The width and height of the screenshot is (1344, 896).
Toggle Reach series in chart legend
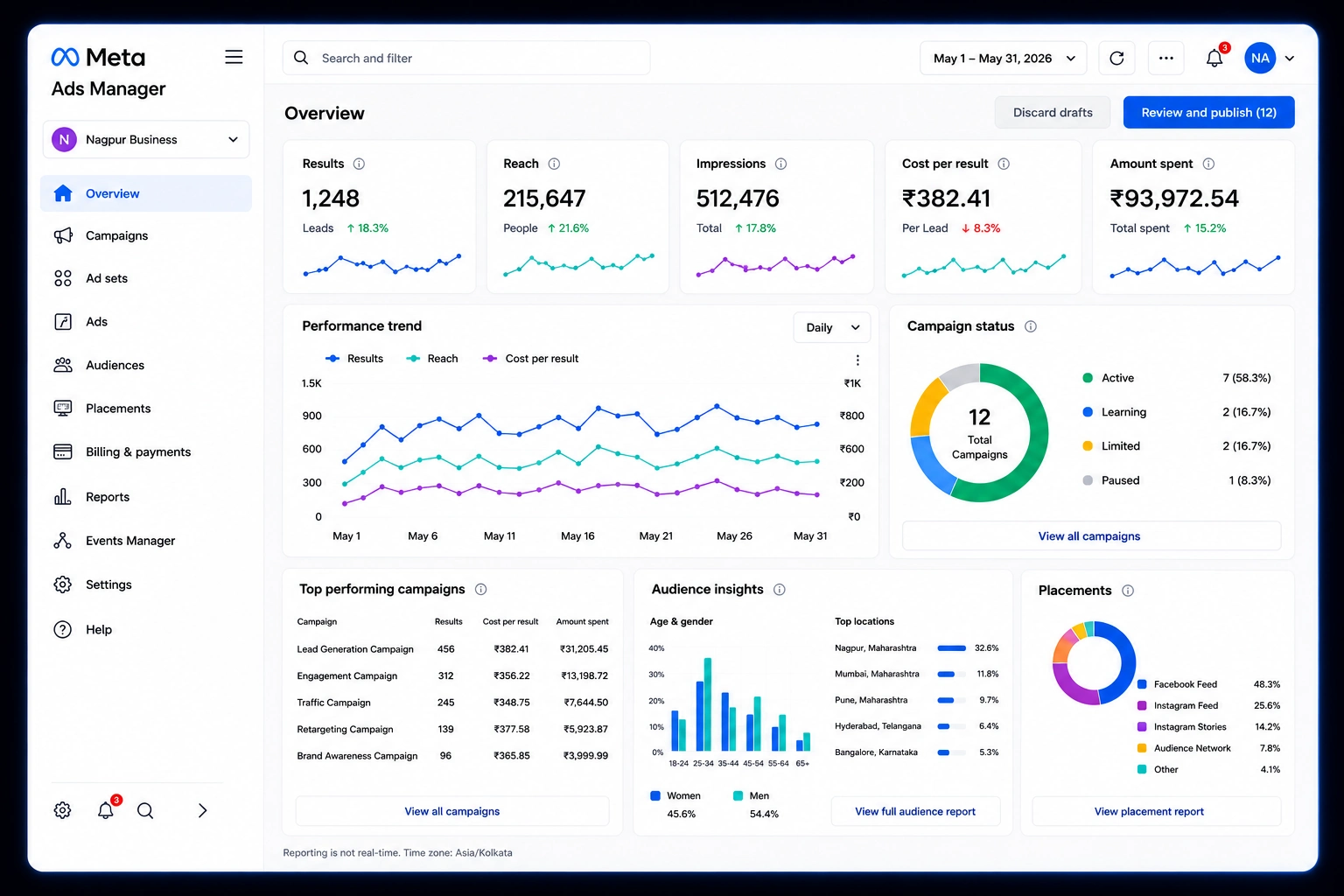(432, 359)
